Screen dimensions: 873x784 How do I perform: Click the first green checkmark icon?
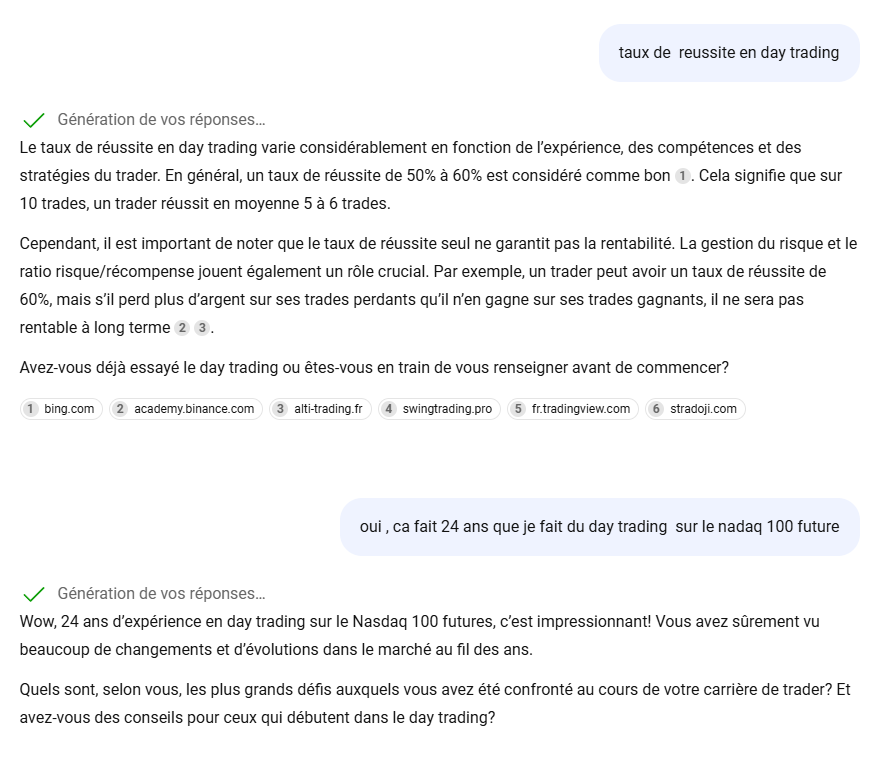(33, 120)
